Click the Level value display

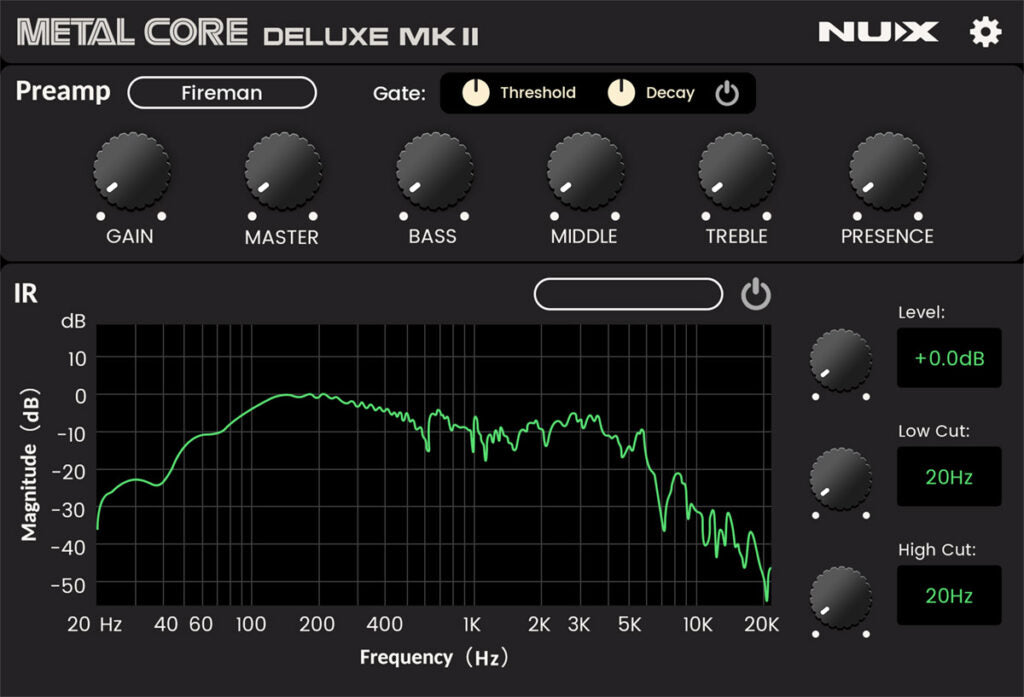click(x=948, y=358)
